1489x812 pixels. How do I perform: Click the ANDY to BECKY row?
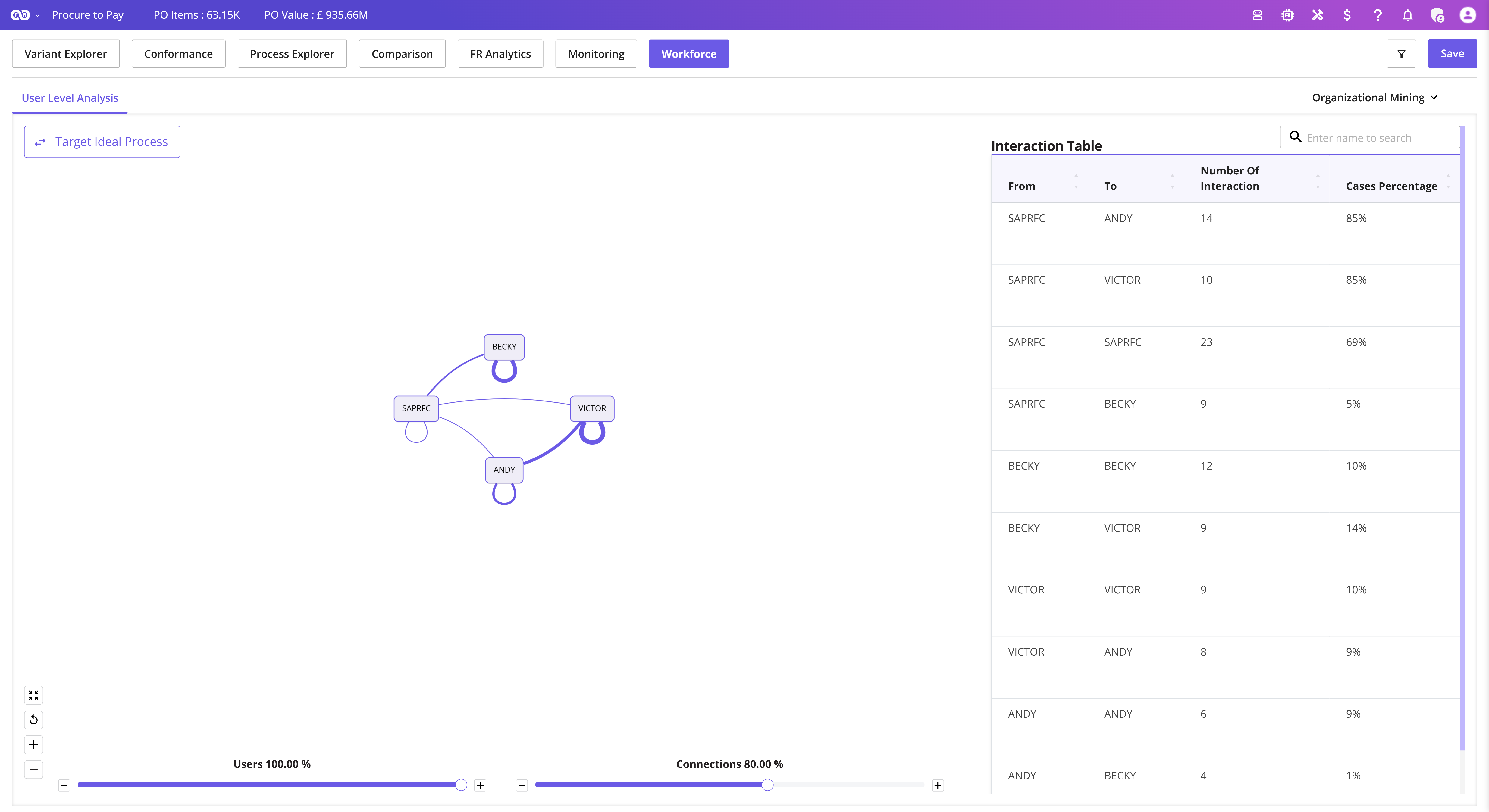(x=1225, y=777)
